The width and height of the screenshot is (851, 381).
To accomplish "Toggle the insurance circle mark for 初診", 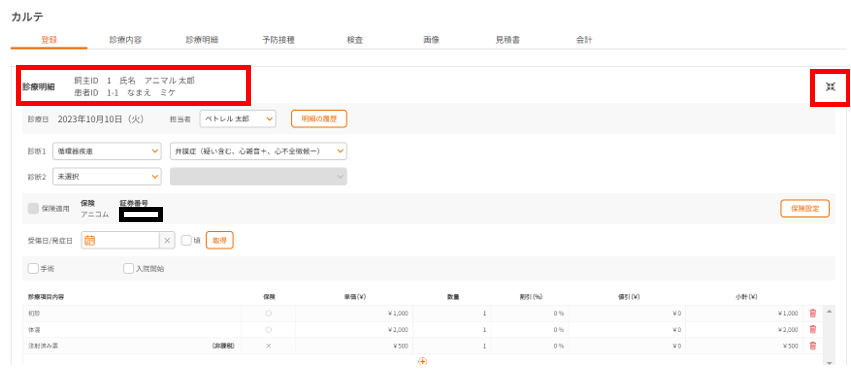I will coord(269,313).
